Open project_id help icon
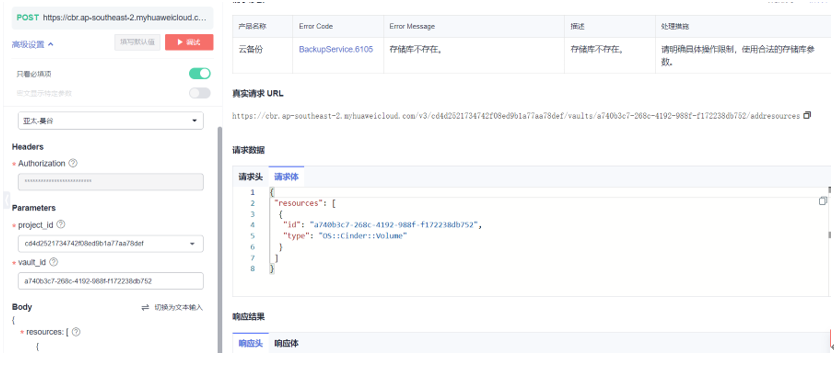This screenshot has height=367, width=834. (x=61, y=224)
